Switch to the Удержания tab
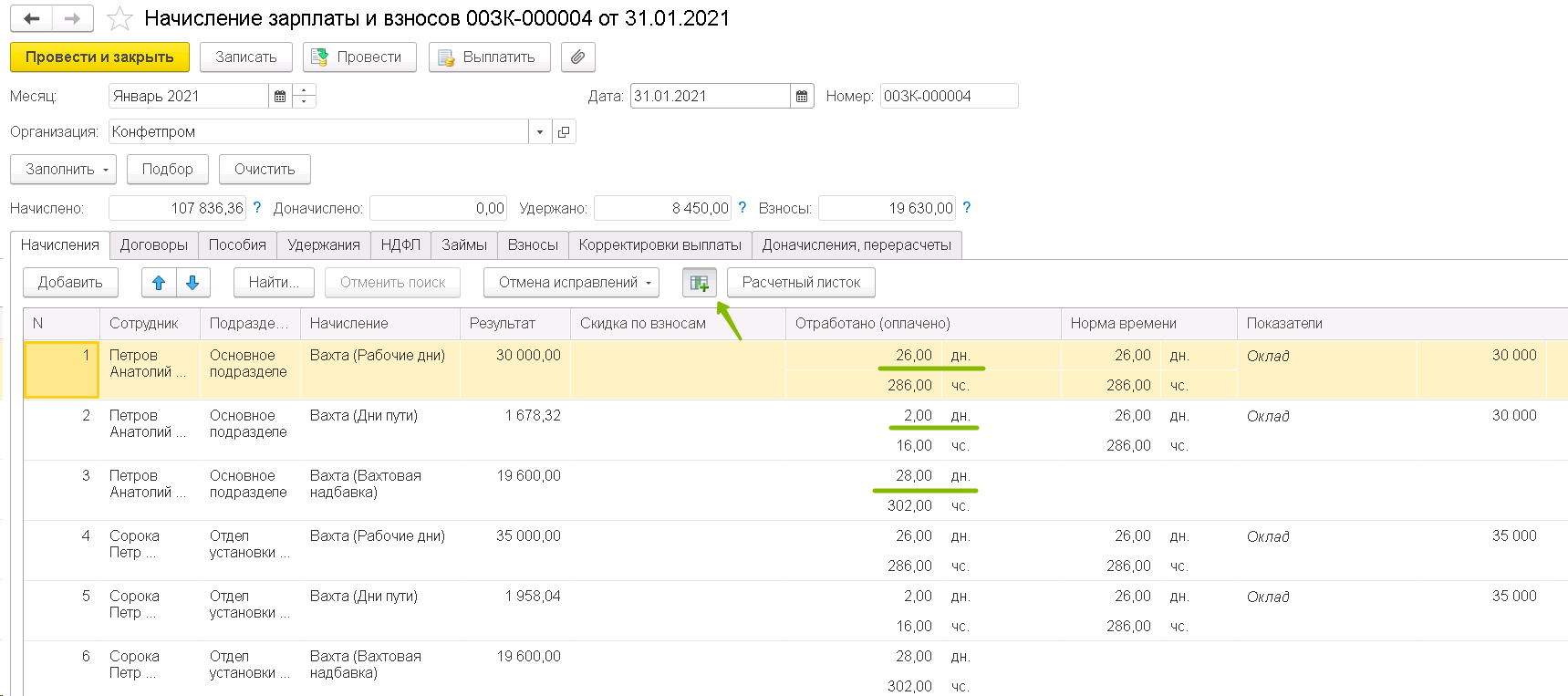Viewport: 1568px width, 696px height. 324,244
